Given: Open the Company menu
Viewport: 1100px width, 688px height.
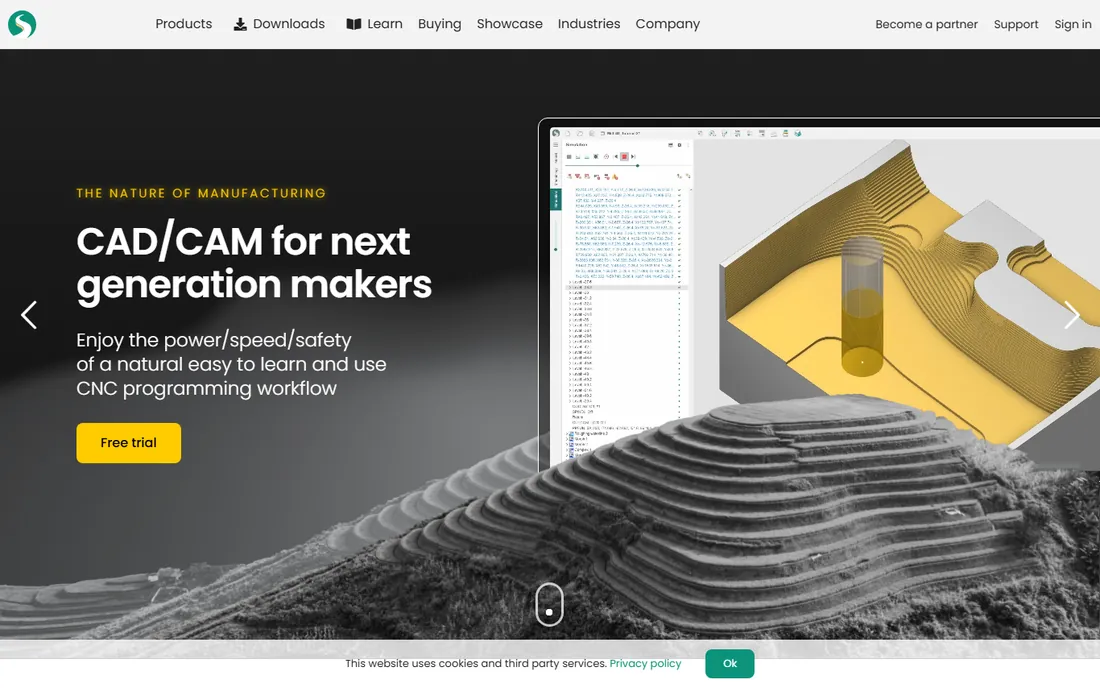Looking at the screenshot, I should (x=668, y=24).
